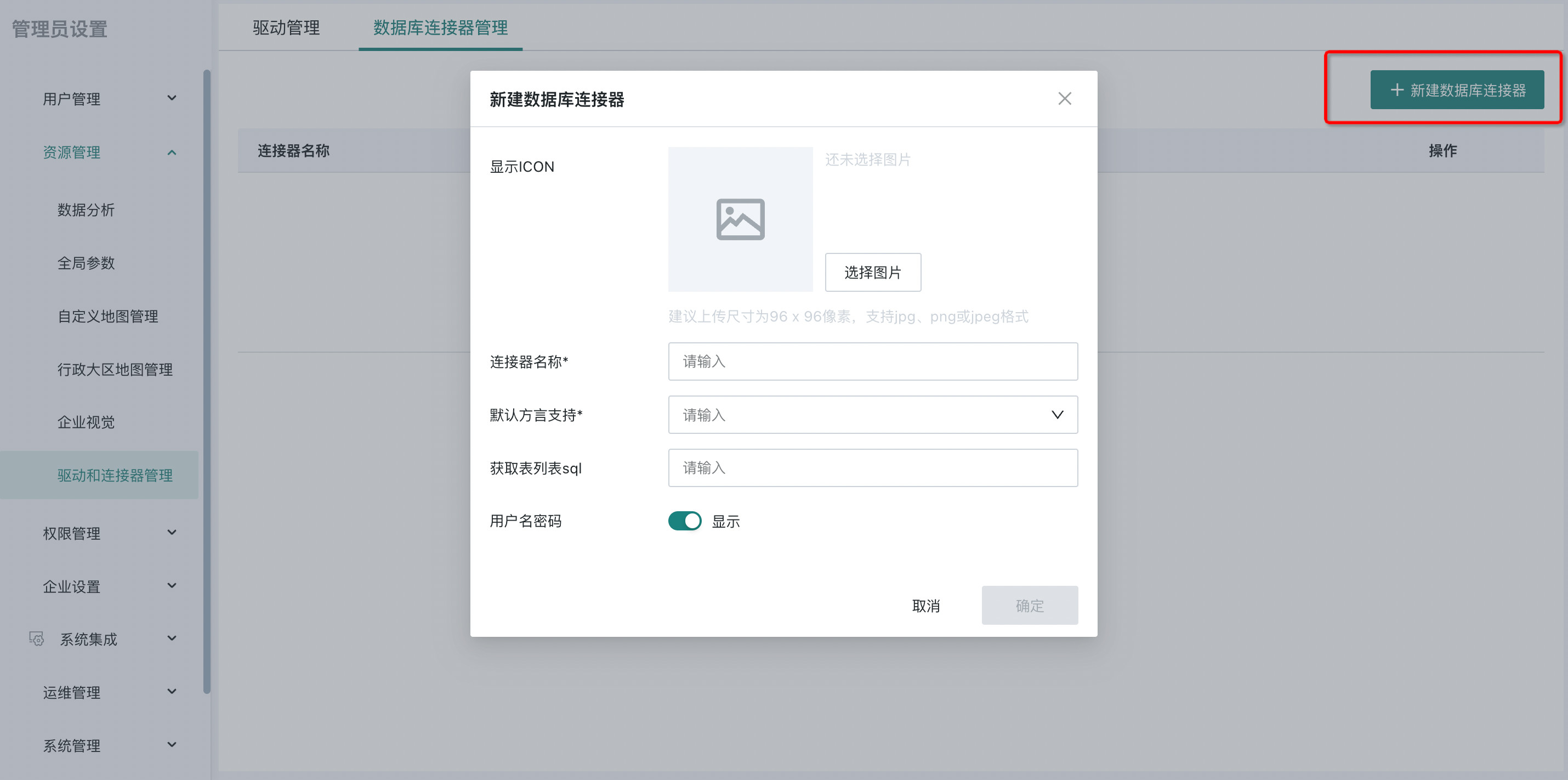Screen dimensions: 1568x780
Task: Click plus icon on new connector button
Action: point(1397,90)
